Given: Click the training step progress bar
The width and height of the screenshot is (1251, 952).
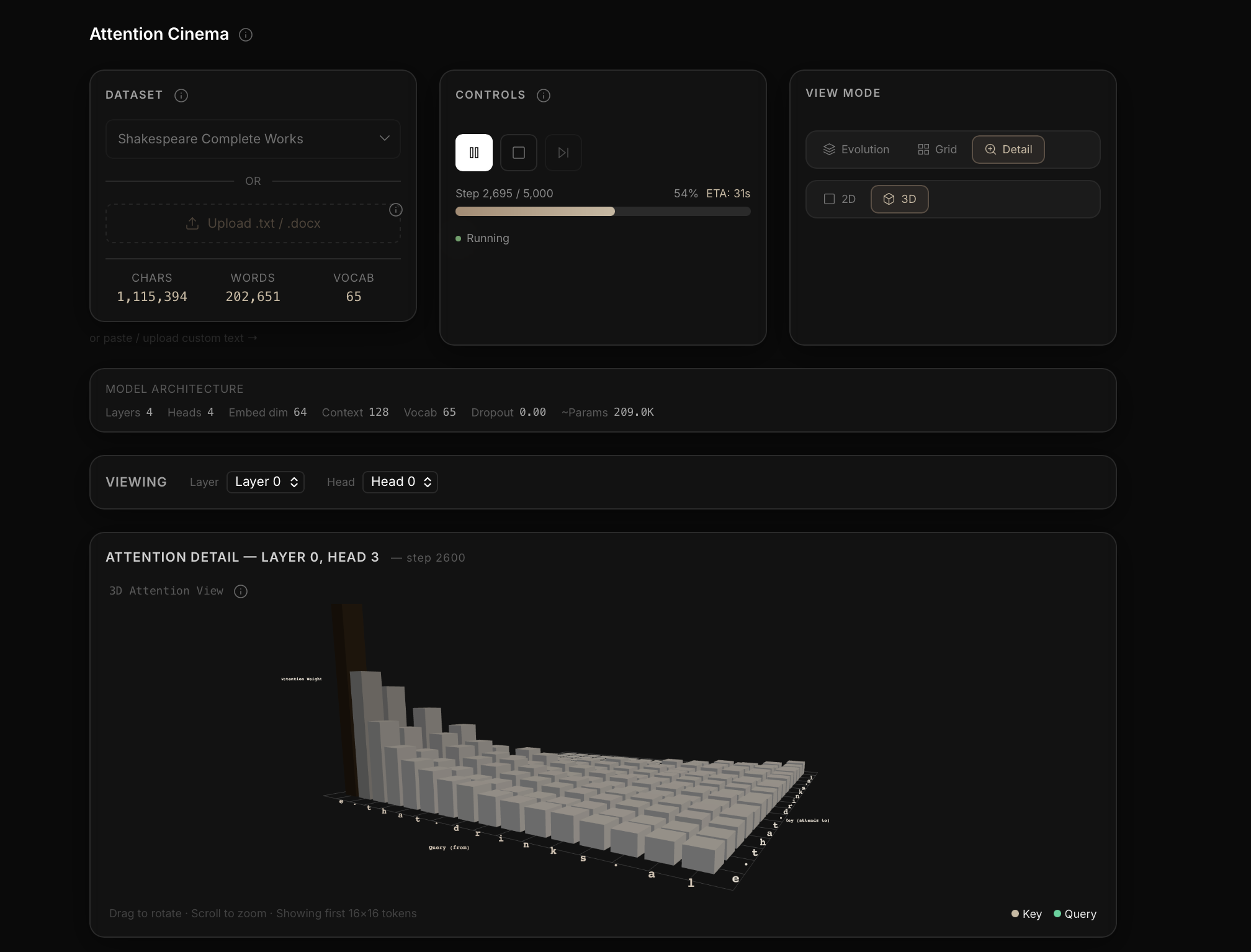Looking at the screenshot, I should [x=603, y=212].
